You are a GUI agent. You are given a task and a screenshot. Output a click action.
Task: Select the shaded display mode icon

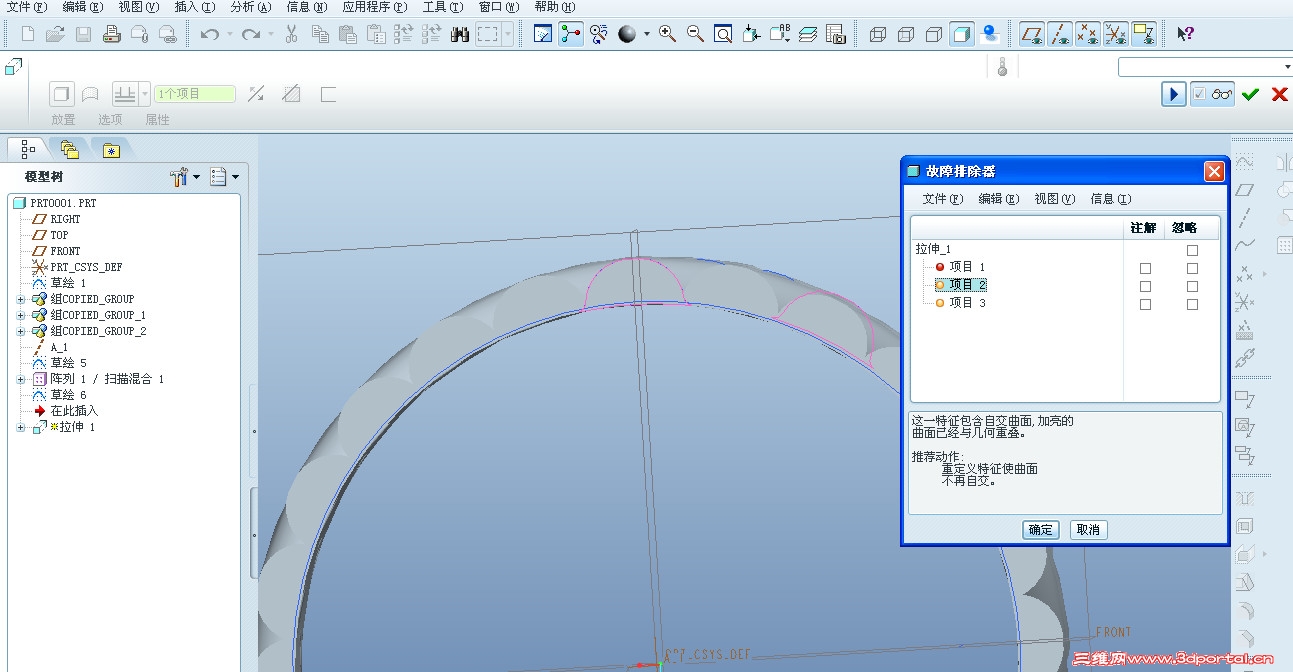961,34
